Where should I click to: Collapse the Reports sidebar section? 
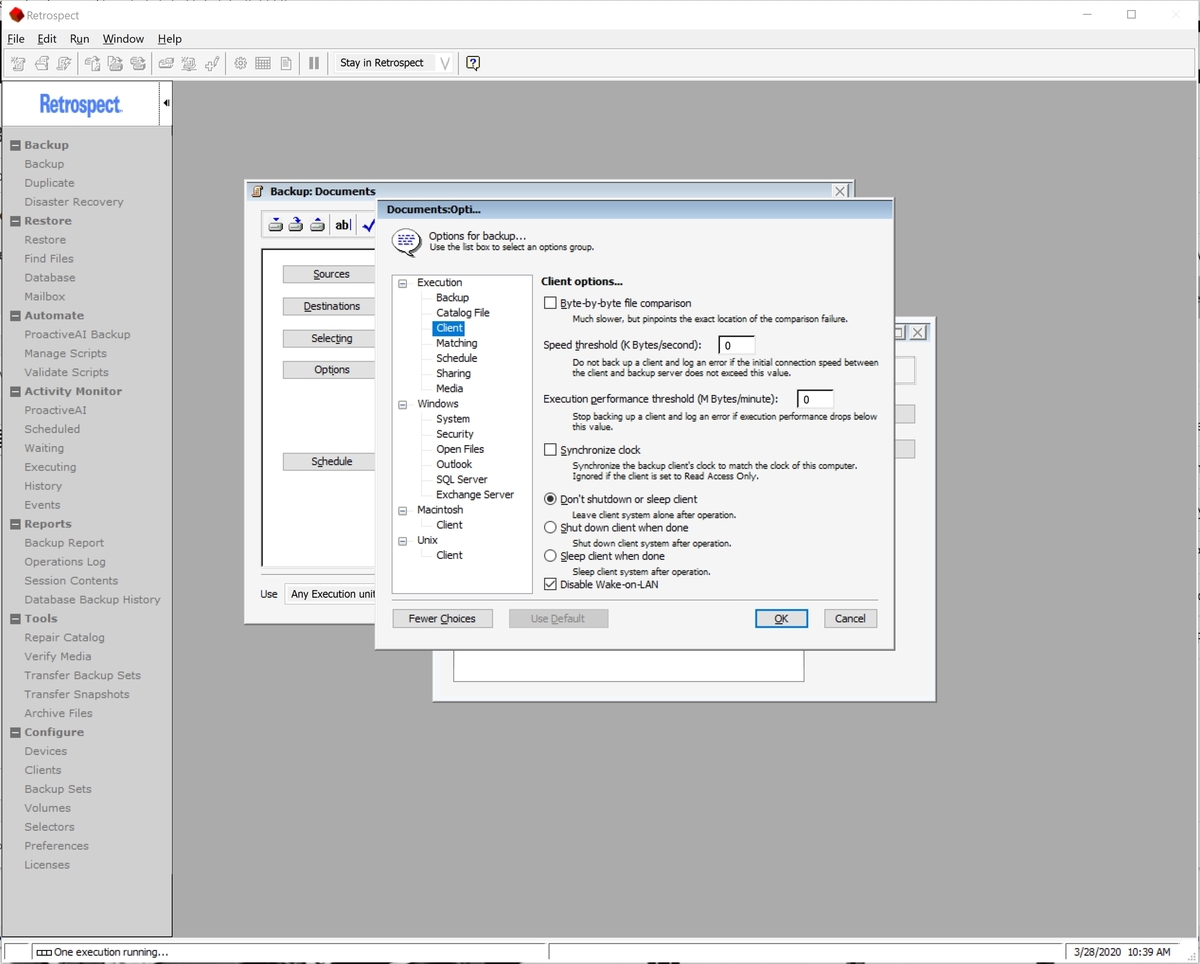pos(15,524)
